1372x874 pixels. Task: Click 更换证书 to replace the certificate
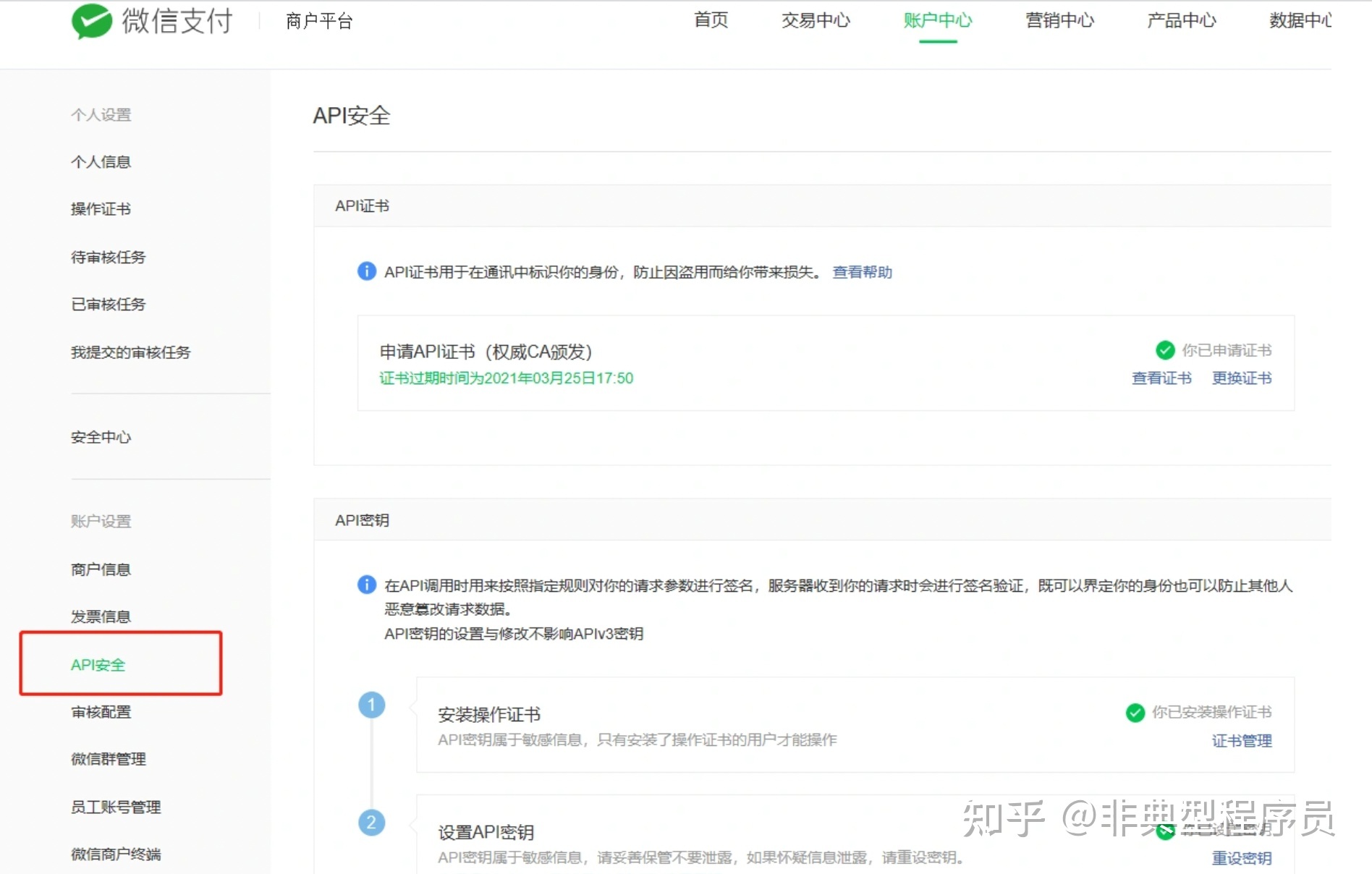[x=1242, y=377]
